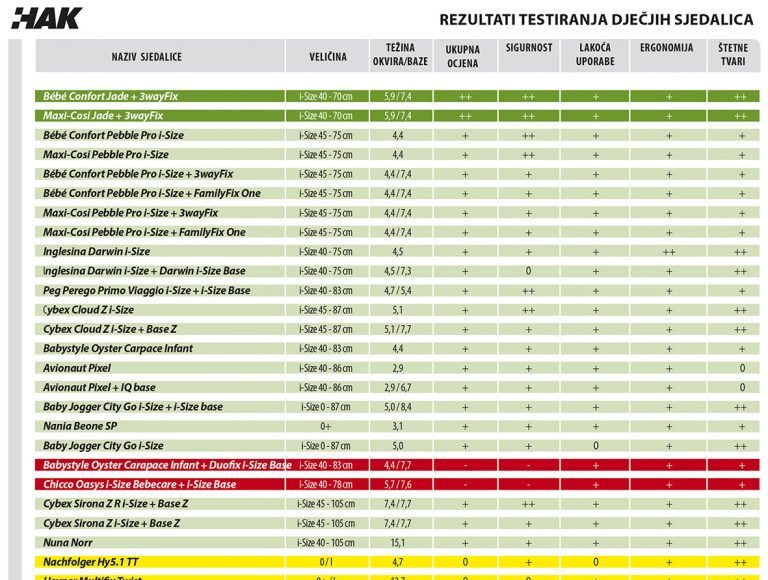
Task: Select row 'Baby Jogger City Go i-Size'
Action: click(x=397, y=446)
